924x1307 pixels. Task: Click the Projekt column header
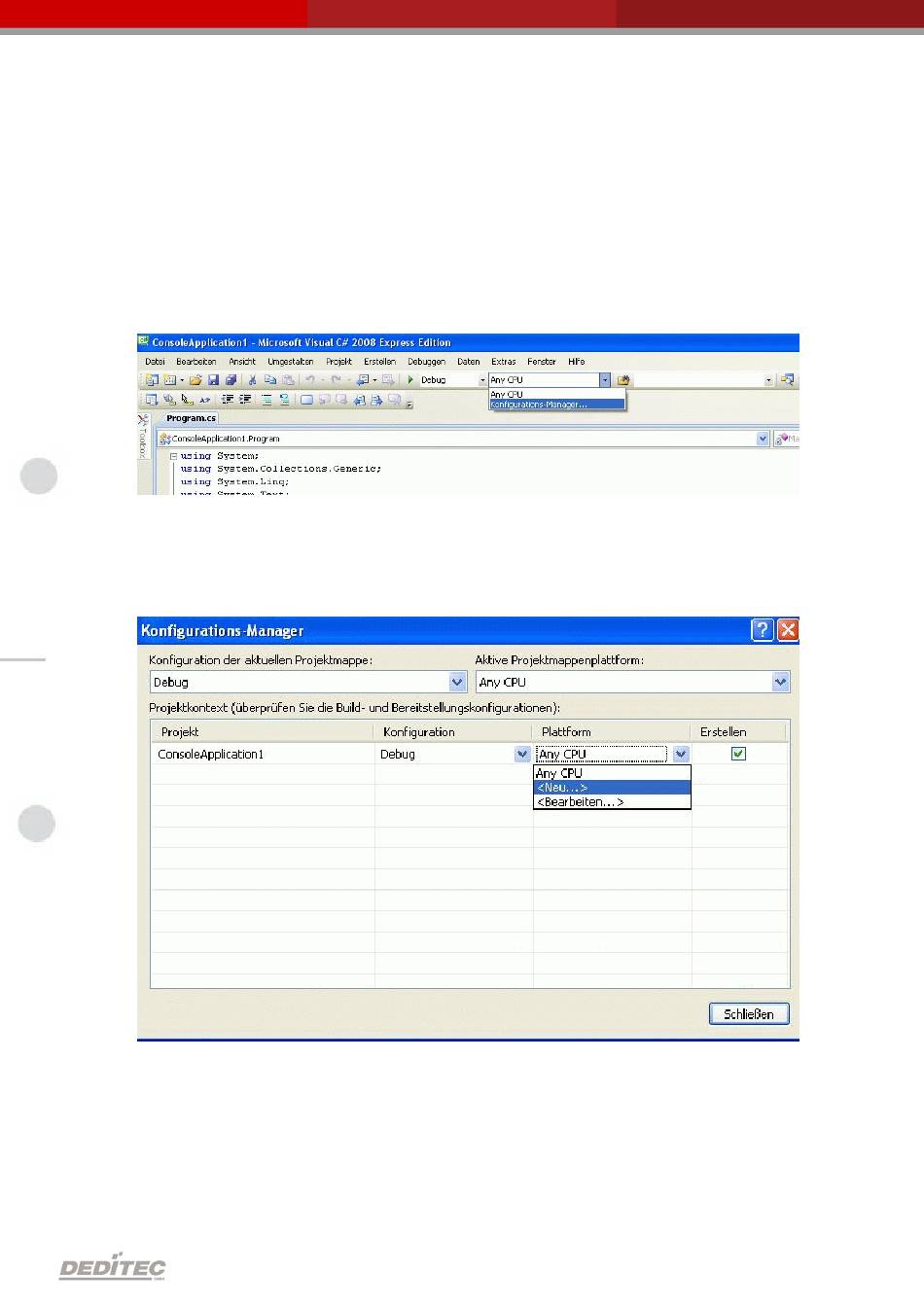pyautogui.click(x=262, y=731)
